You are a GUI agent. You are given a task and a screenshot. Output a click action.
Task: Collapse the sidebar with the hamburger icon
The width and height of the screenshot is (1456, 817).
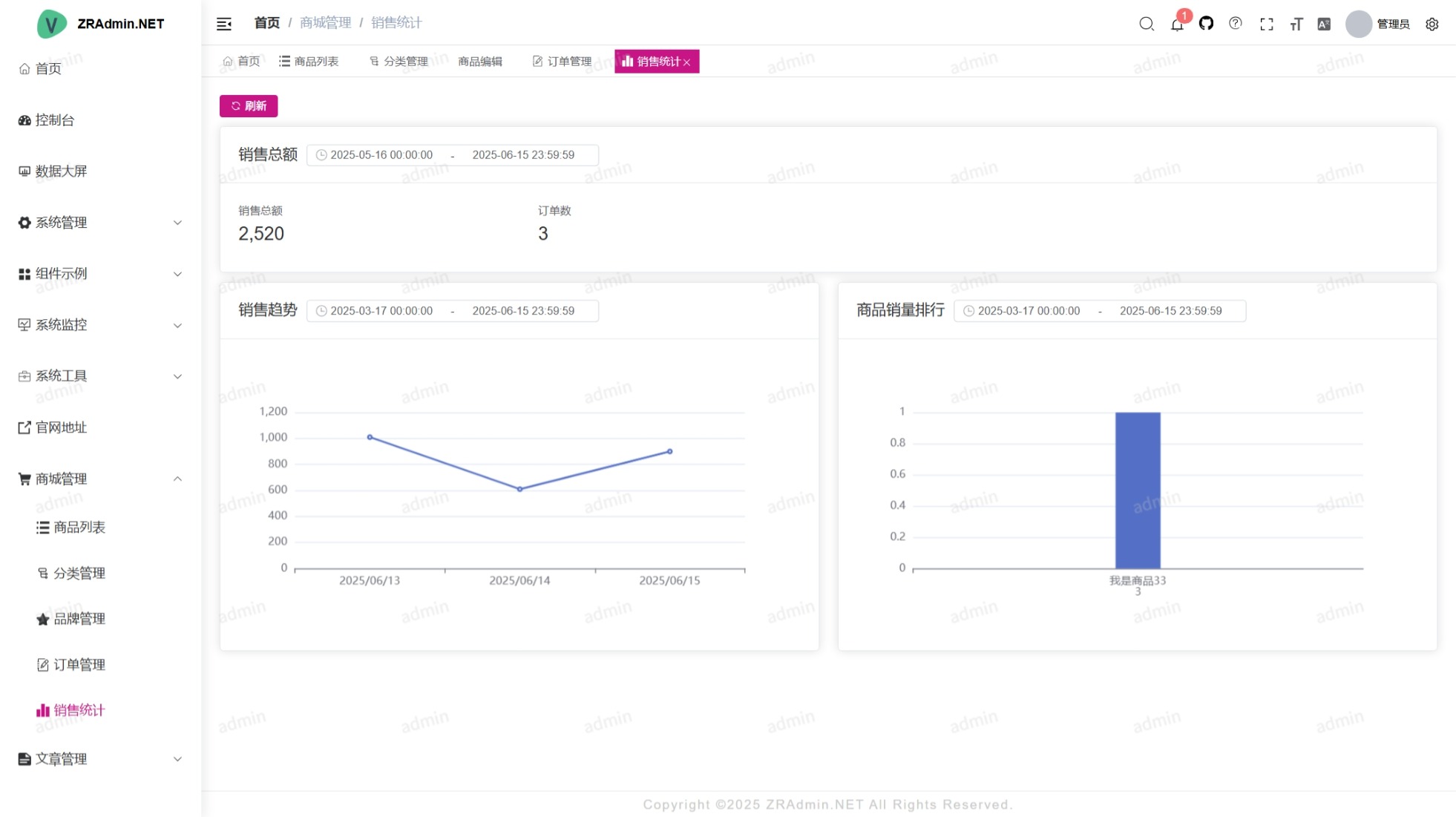pos(224,24)
